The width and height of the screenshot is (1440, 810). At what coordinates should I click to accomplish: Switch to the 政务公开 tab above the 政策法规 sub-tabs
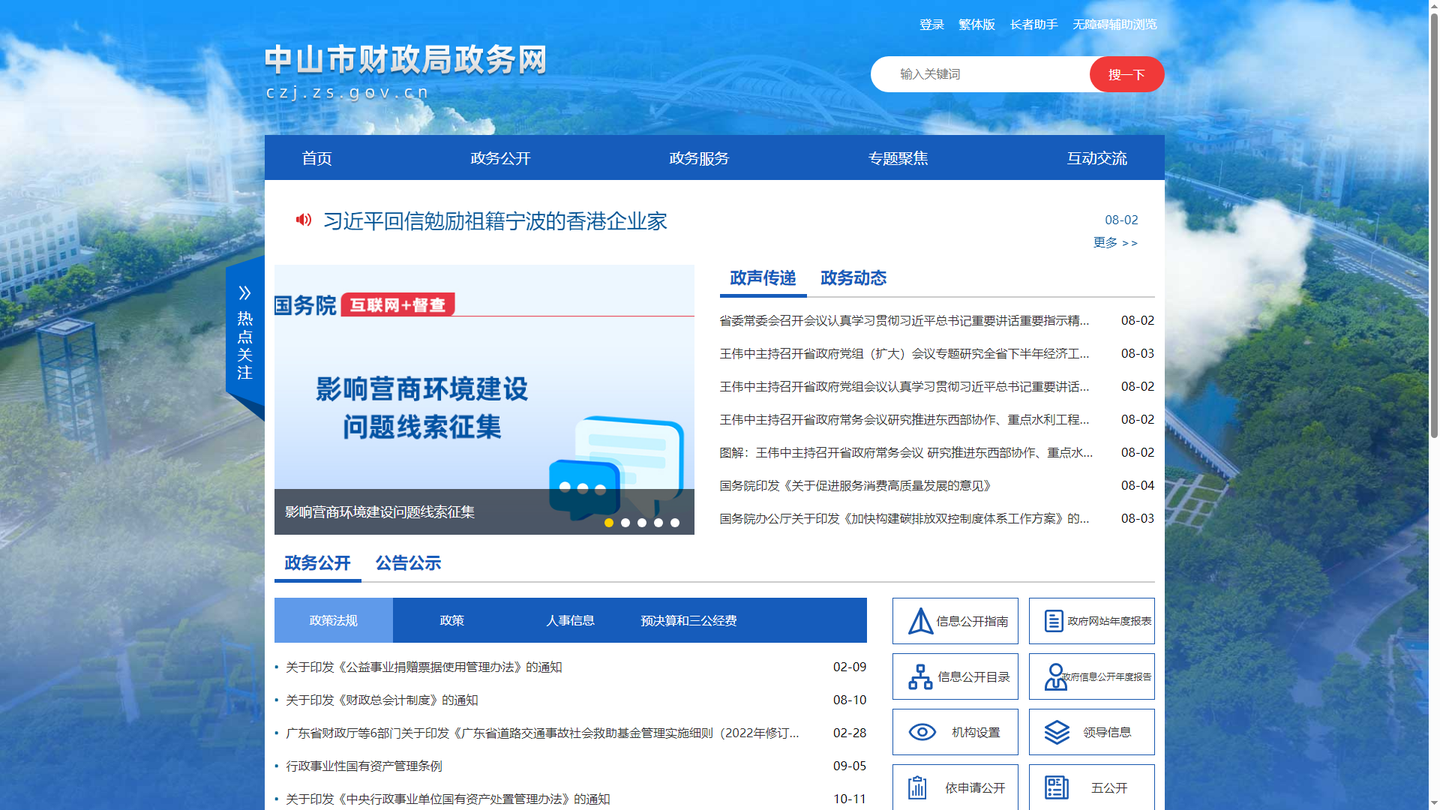(x=317, y=563)
